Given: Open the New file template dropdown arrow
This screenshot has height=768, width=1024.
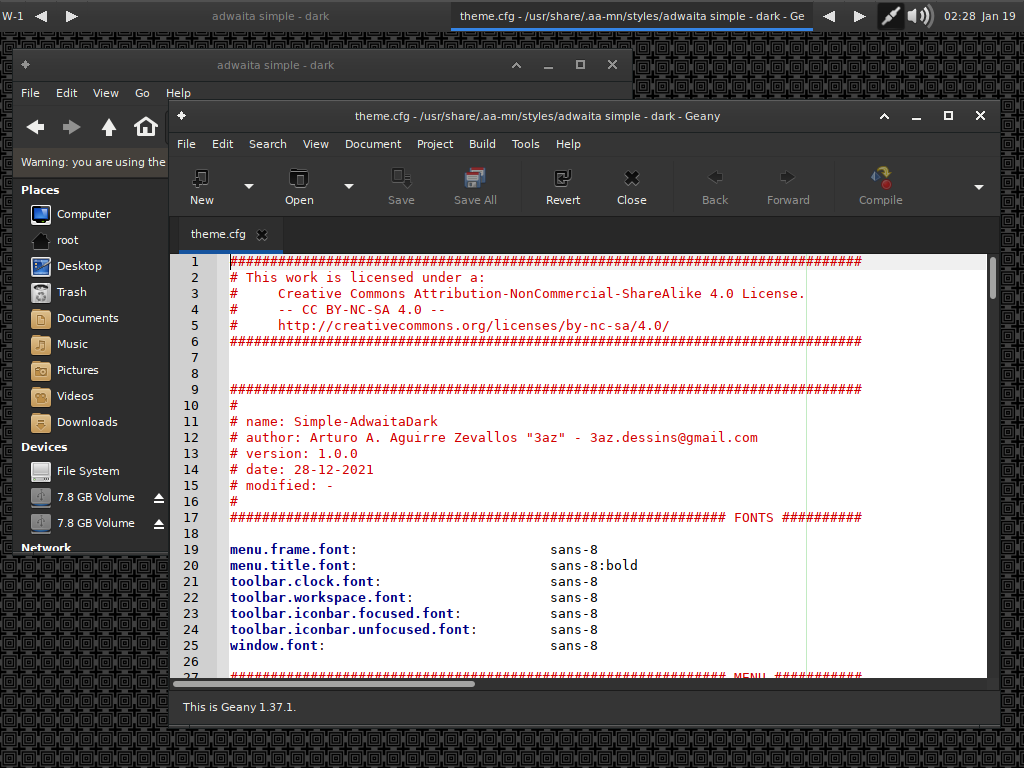Looking at the screenshot, I should tap(249, 187).
